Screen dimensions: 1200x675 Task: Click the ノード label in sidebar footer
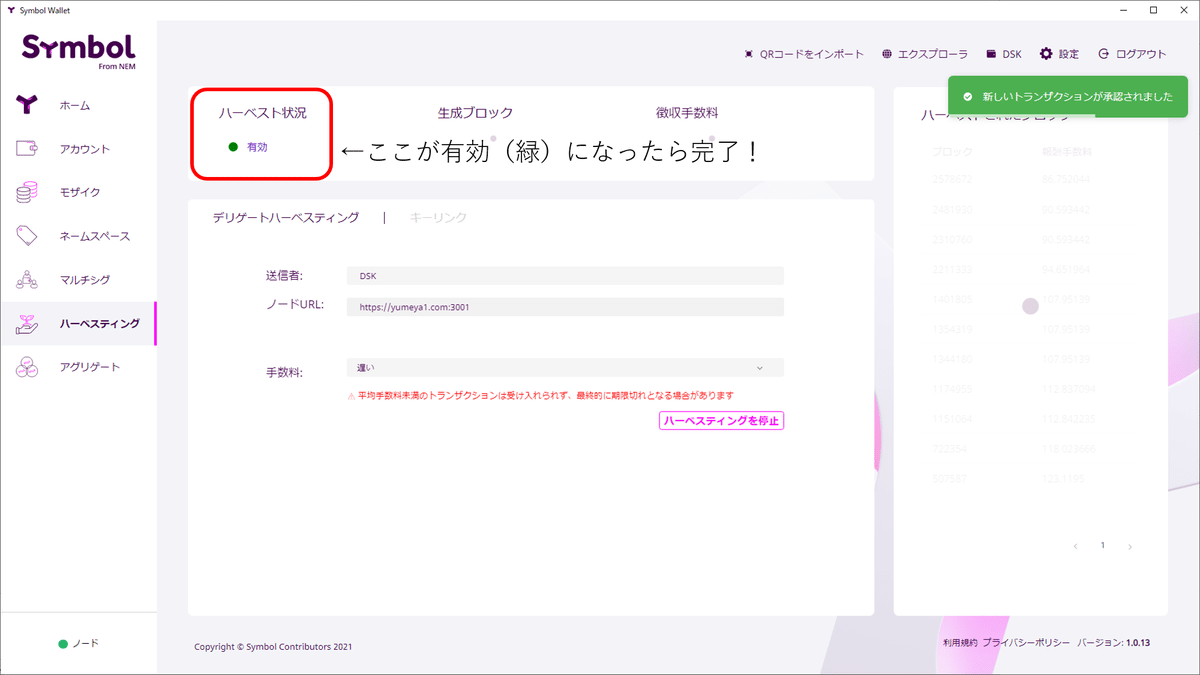pos(86,643)
